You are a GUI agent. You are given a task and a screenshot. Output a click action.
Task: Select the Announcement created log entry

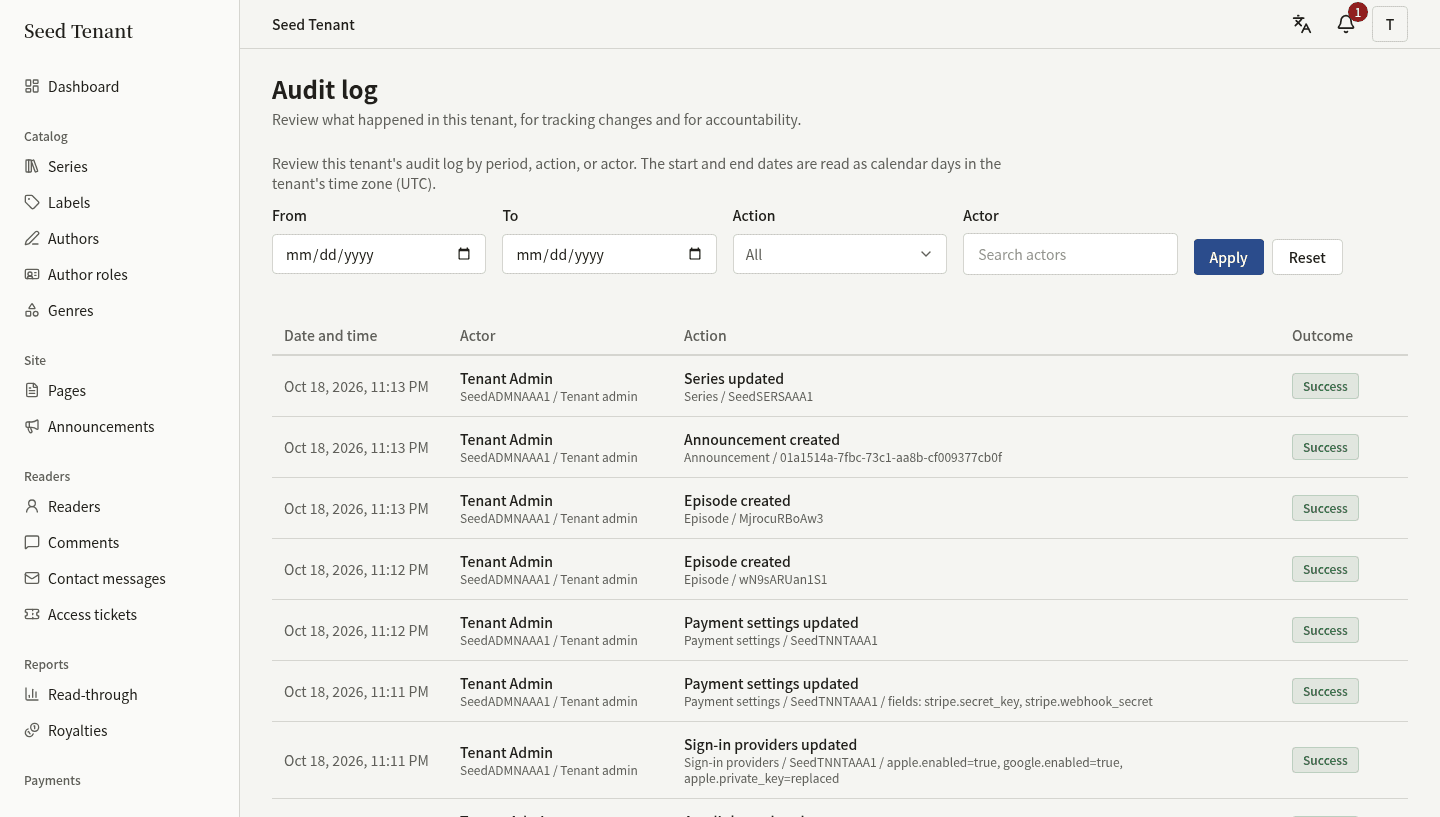[x=840, y=447]
